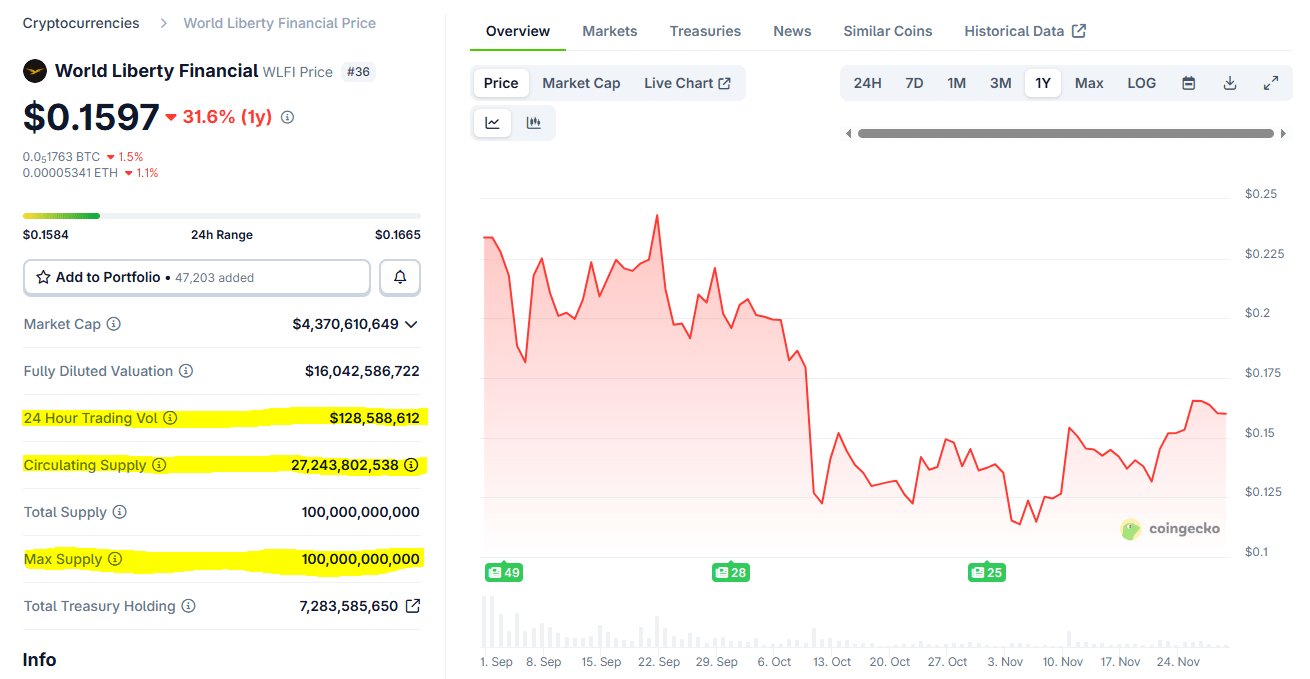
Task: Open Total Treasury Holding external link
Action: (413, 605)
